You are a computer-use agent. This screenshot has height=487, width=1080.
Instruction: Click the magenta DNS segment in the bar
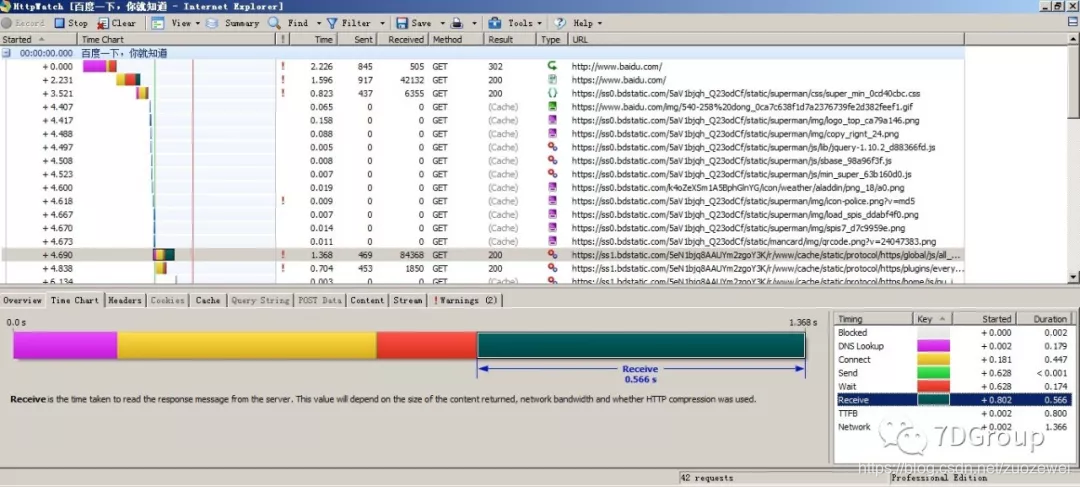65,346
